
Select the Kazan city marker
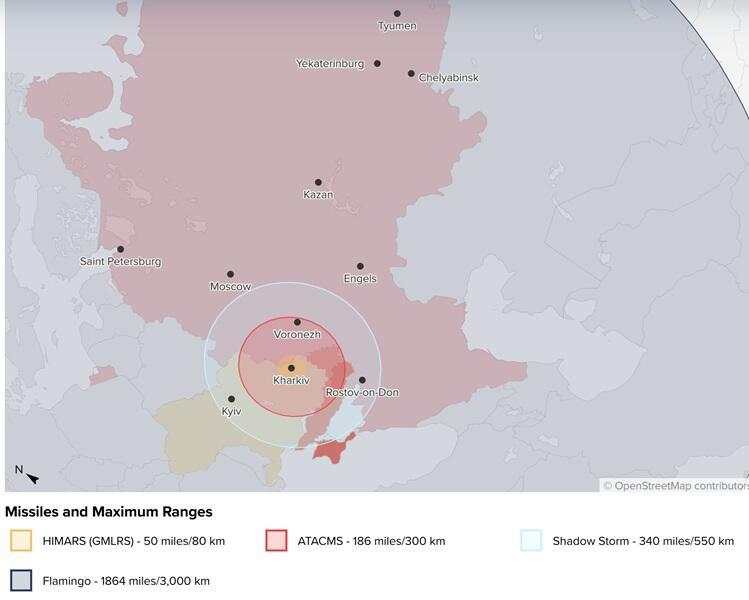318,183
